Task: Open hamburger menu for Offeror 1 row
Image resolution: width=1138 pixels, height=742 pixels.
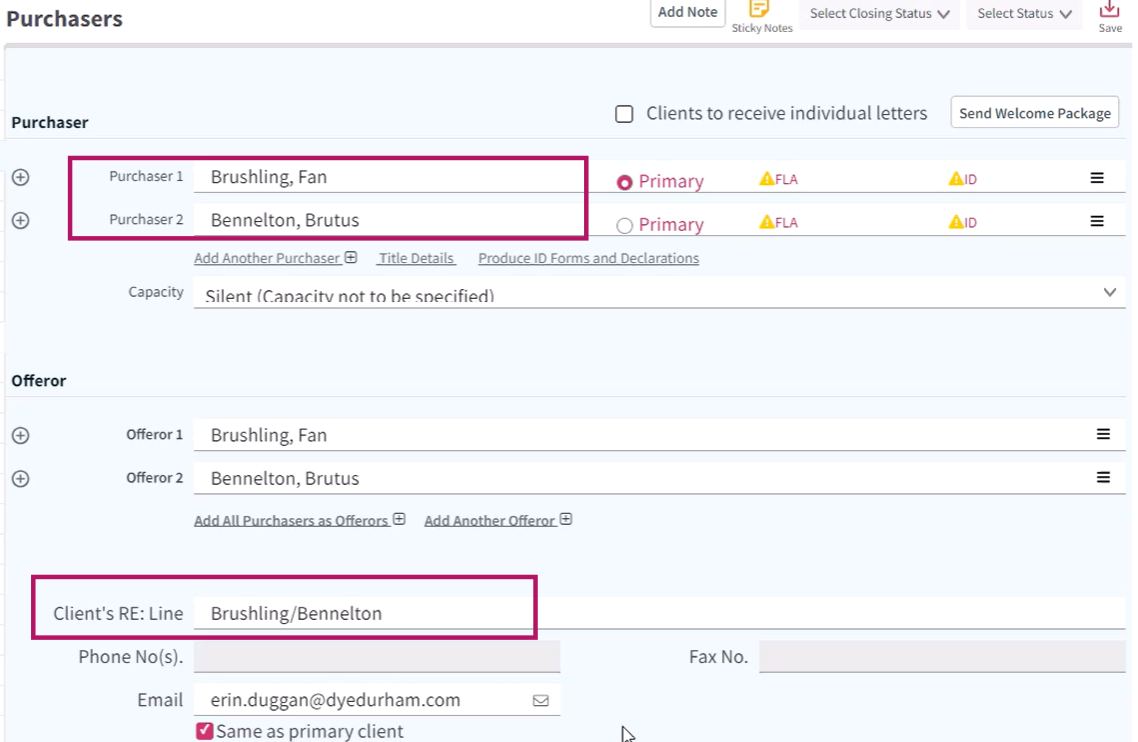Action: coord(1103,434)
